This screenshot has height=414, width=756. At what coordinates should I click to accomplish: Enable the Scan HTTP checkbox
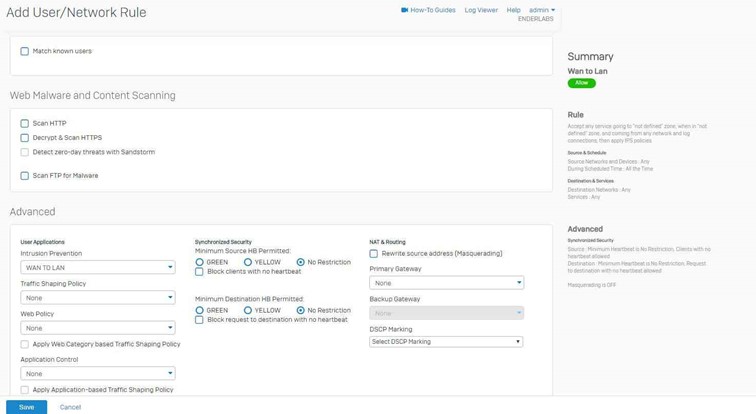pyautogui.click(x=25, y=123)
